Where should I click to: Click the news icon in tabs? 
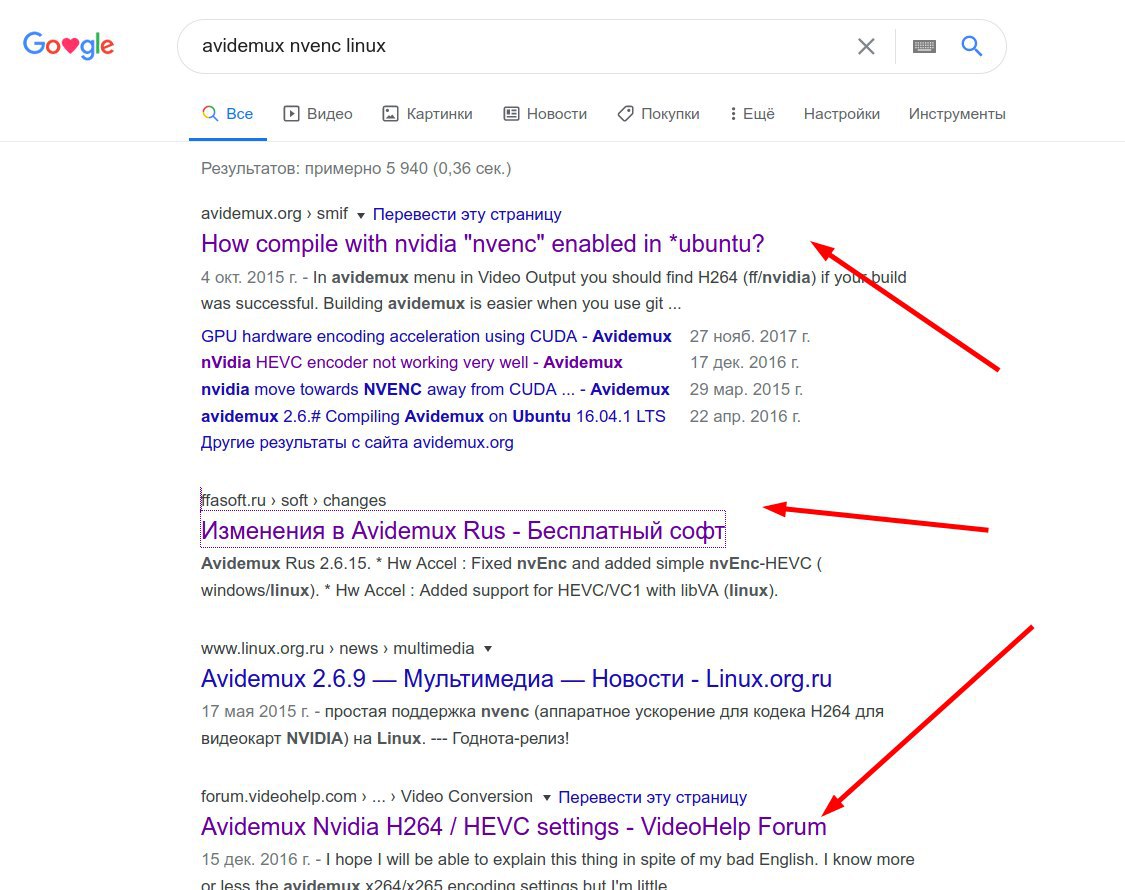(511, 113)
